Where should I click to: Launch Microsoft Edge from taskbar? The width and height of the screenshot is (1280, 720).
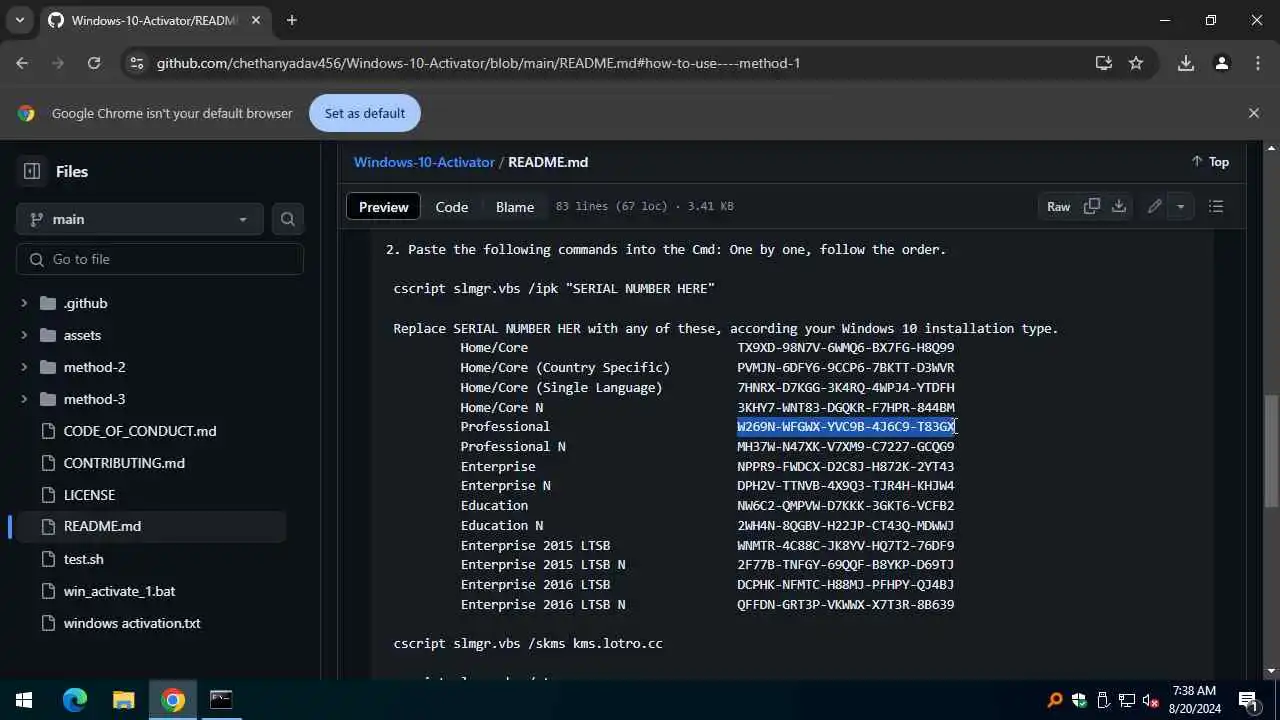(75, 700)
